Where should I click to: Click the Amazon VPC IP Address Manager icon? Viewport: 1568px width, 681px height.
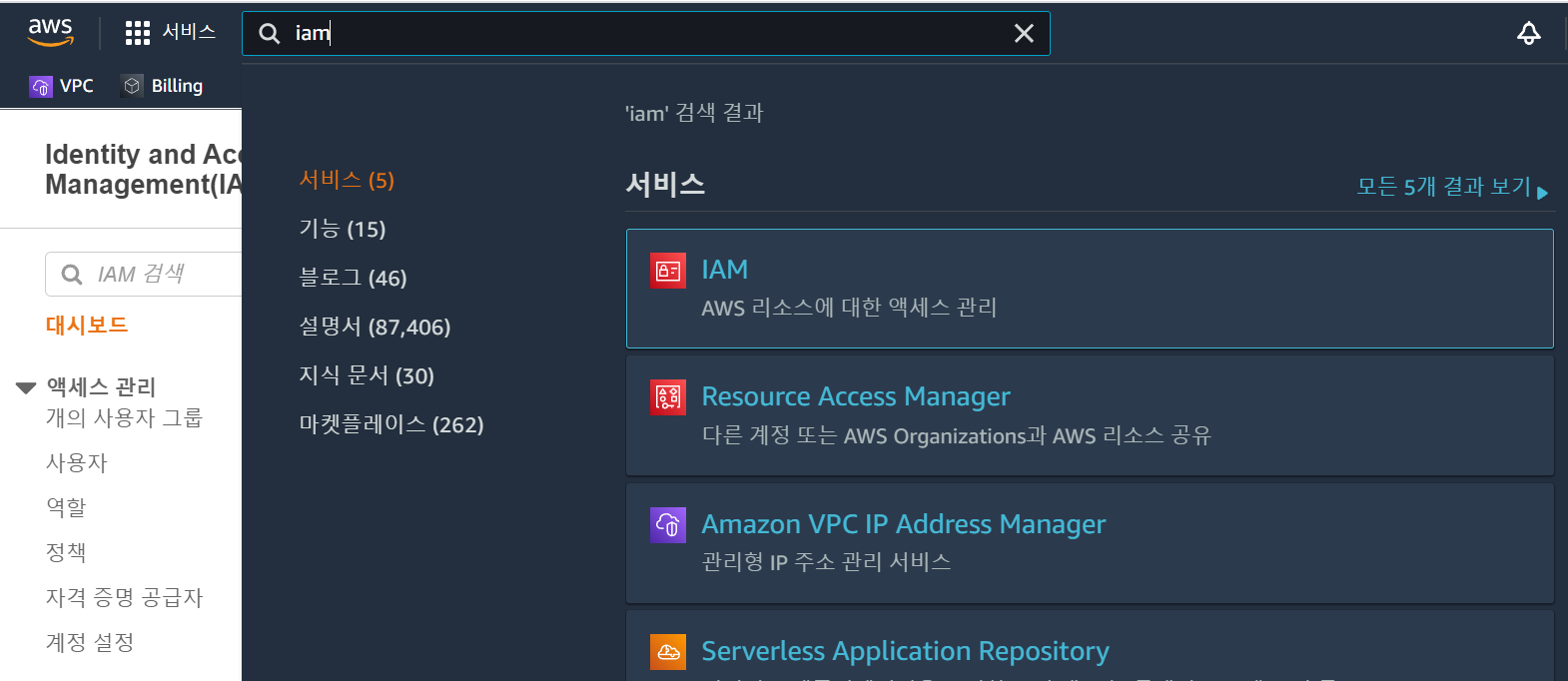(x=668, y=524)
